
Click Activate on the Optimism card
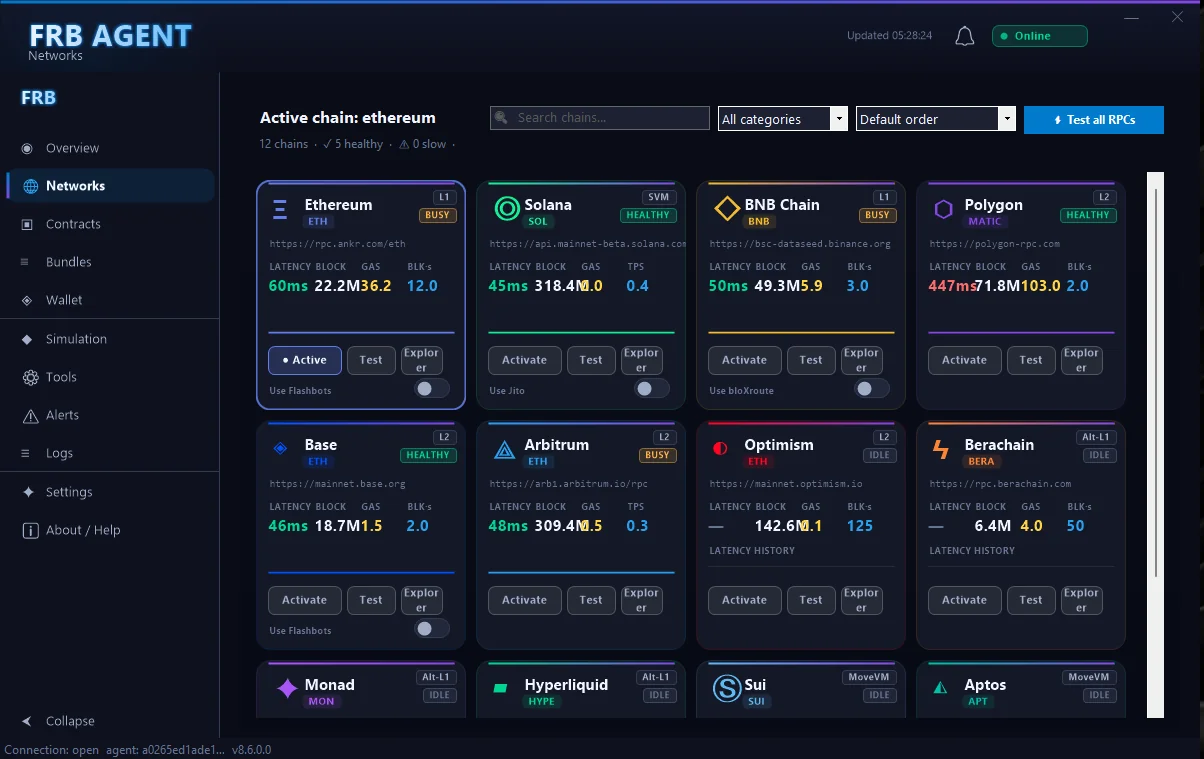(x=744, y=600)
